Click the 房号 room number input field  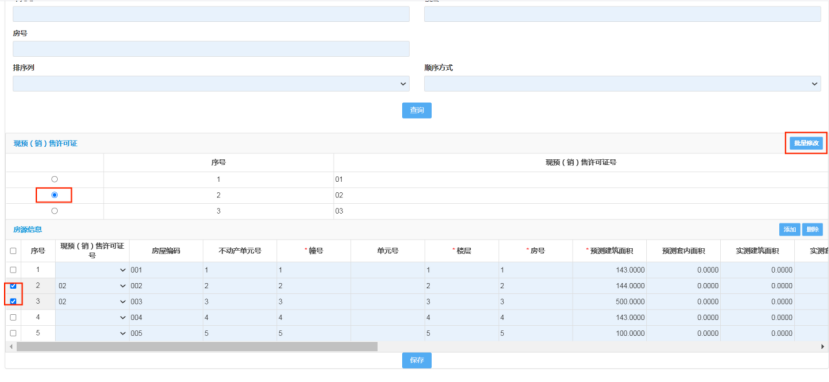(x=211, y=49)
